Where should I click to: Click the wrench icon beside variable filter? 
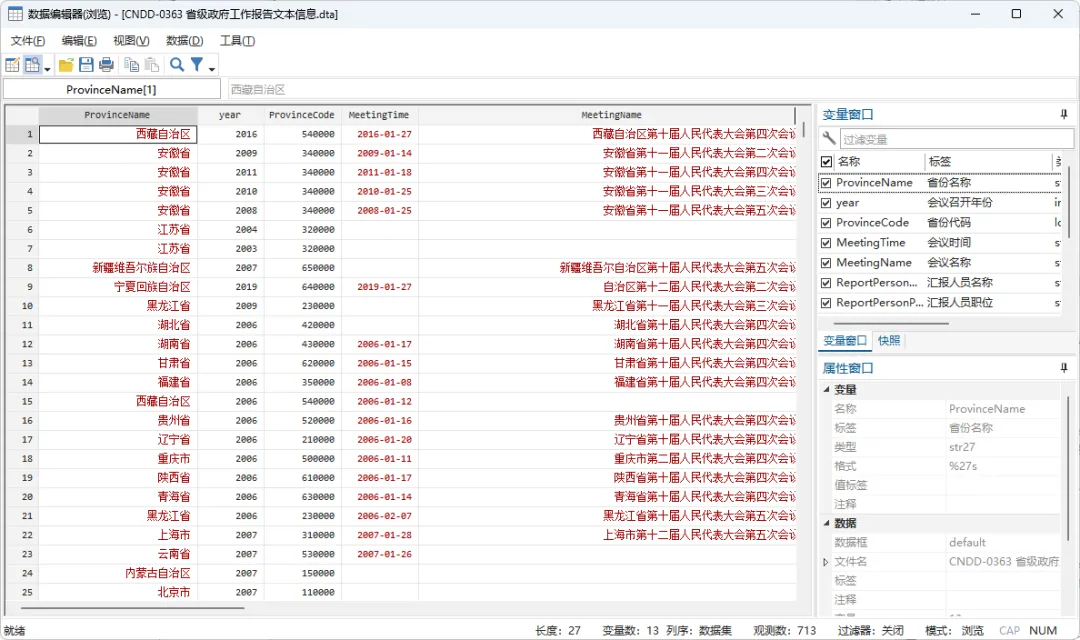pos(829,138)
